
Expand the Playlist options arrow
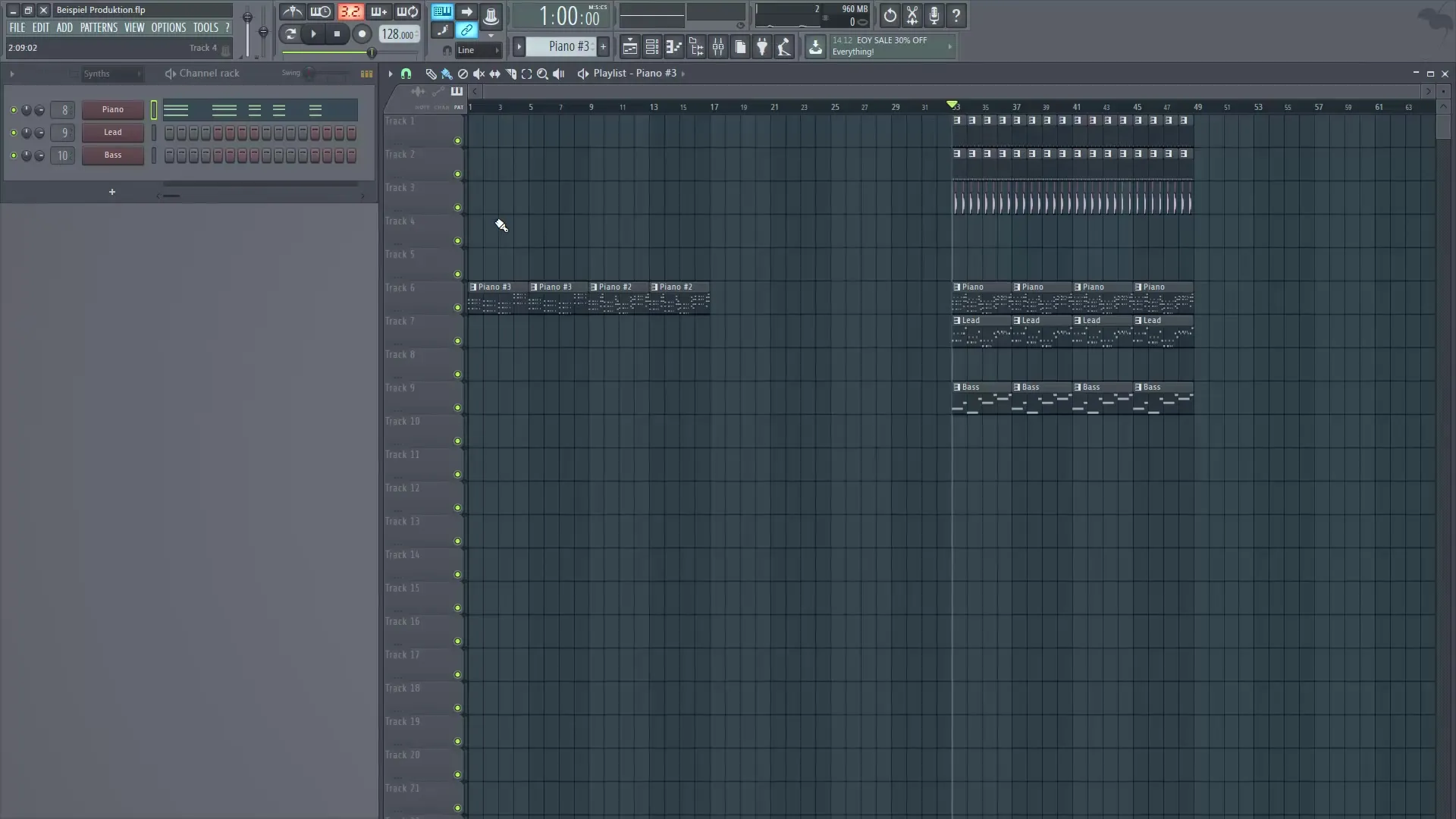point(683,74)
